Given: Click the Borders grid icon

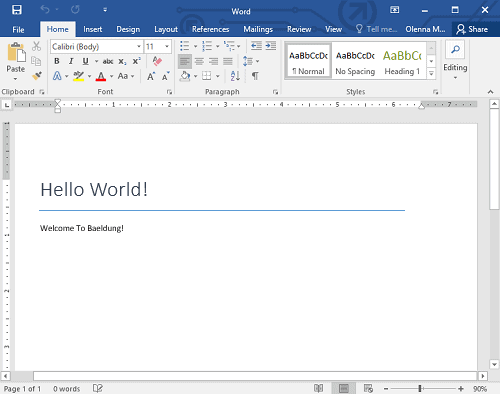Looking at the screenshot, I should (x=207, y=76).
